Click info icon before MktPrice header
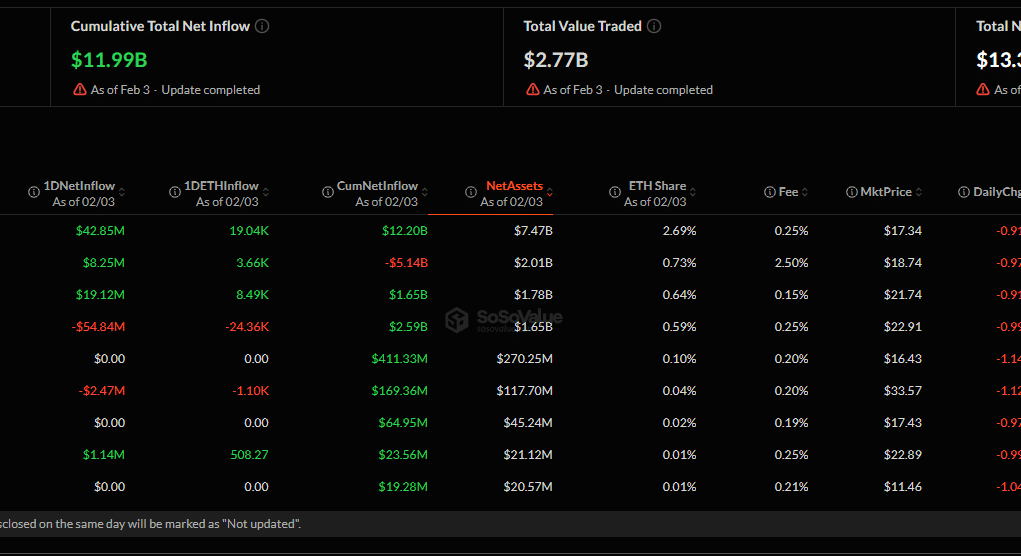This screenshot has height=556, width=1021. tap(851, 192)
